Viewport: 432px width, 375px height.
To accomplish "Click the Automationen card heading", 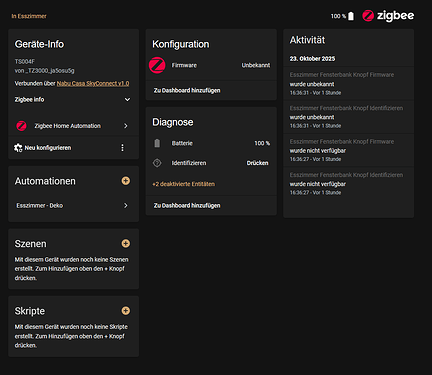I will coord(45,181).
